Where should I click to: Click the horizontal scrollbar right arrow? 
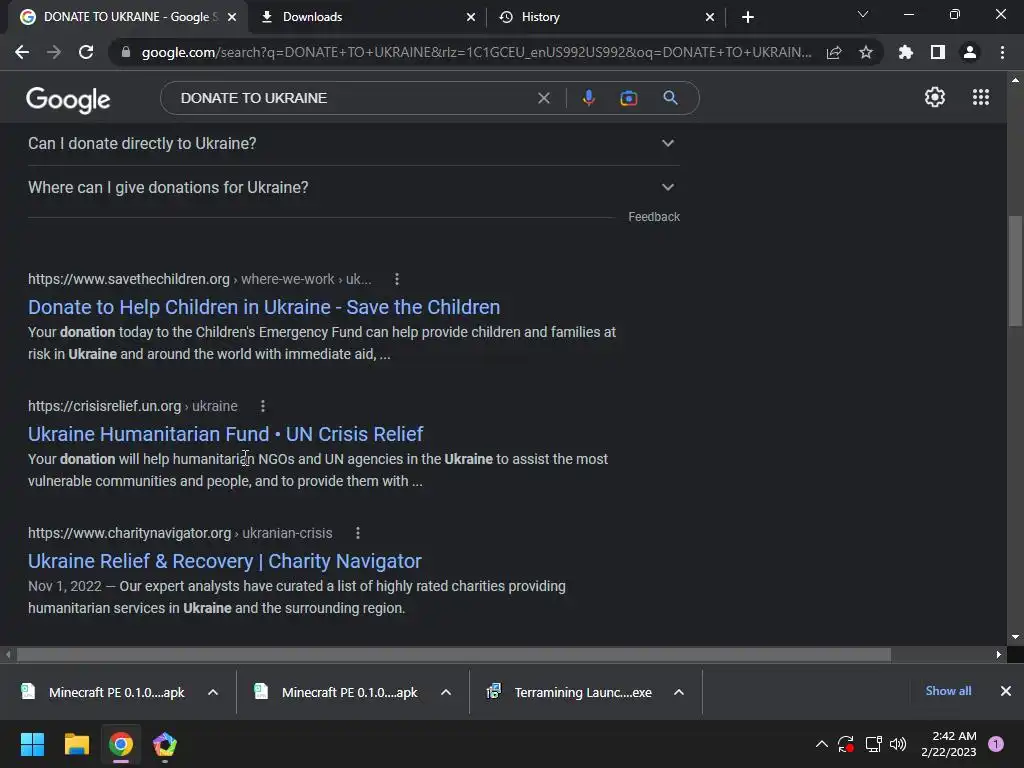pyautogui.click(x=999, y=654)
